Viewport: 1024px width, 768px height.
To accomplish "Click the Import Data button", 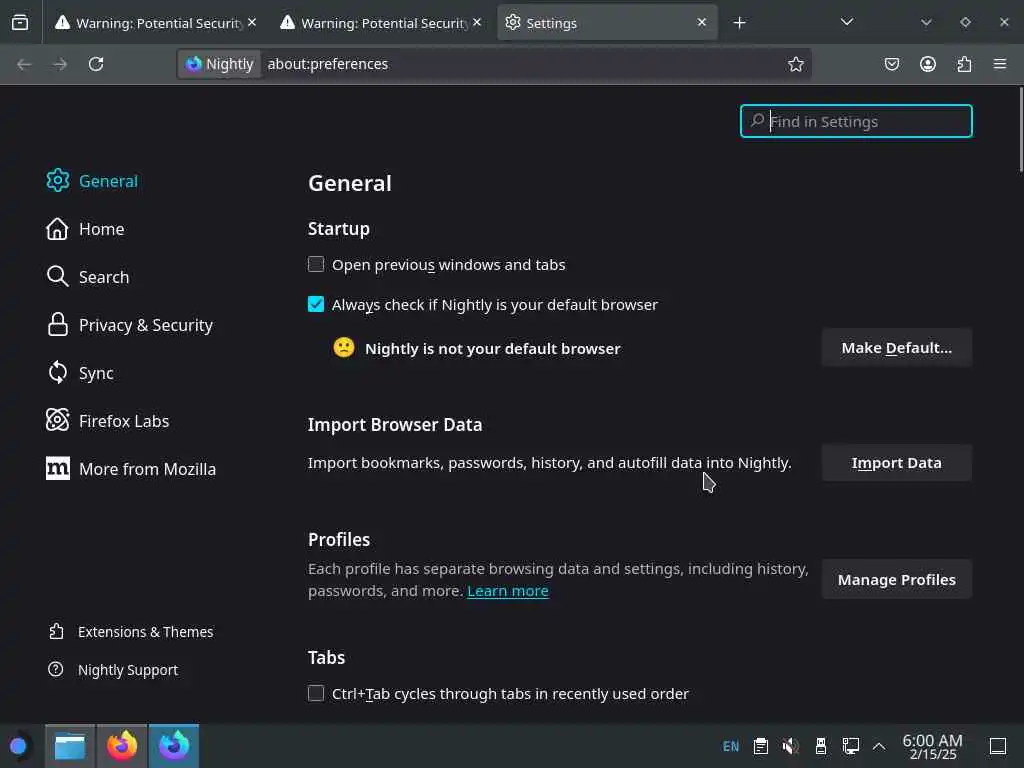I will tap(897, 463).
